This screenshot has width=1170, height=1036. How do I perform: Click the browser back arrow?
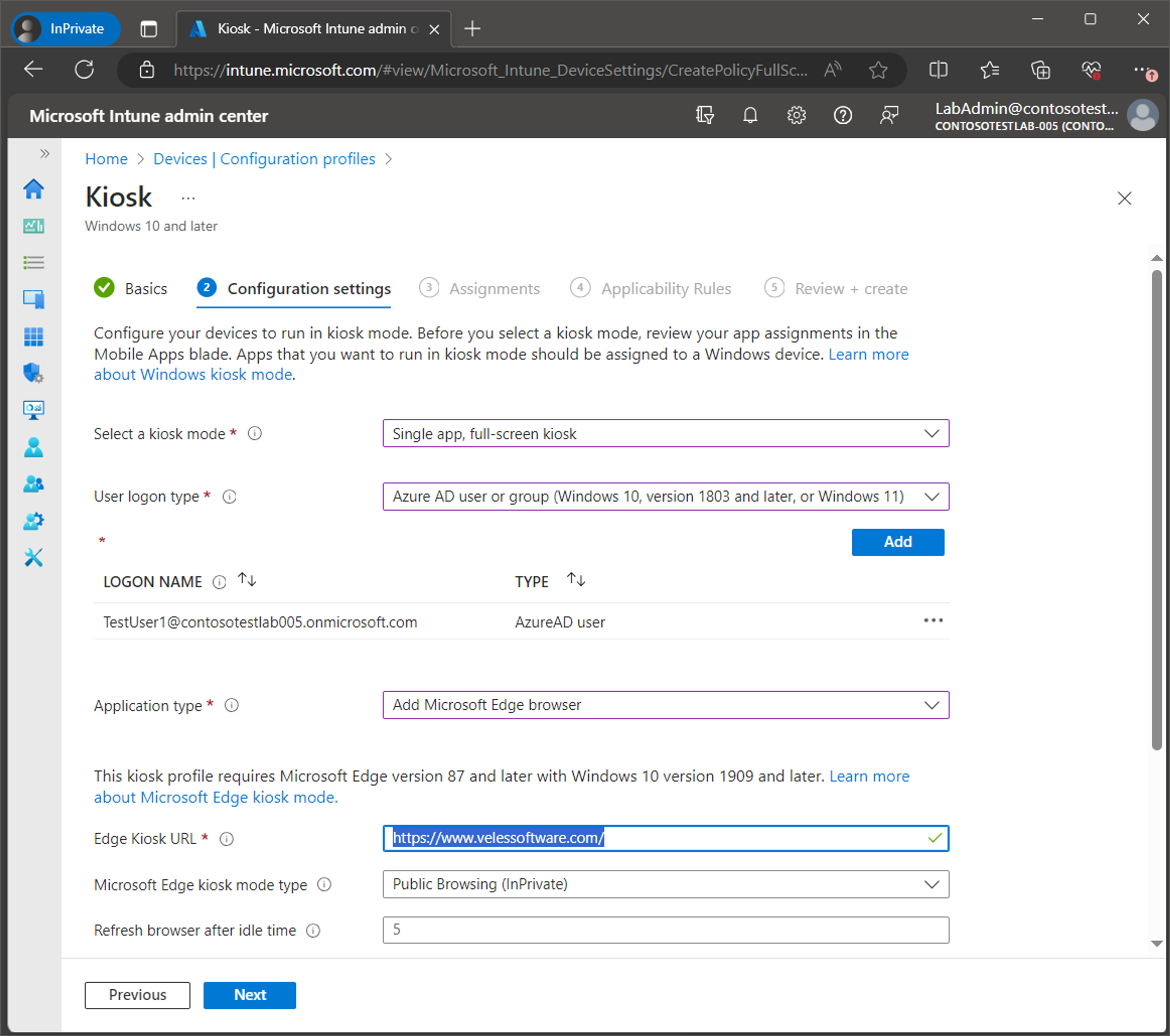(33, 70)
